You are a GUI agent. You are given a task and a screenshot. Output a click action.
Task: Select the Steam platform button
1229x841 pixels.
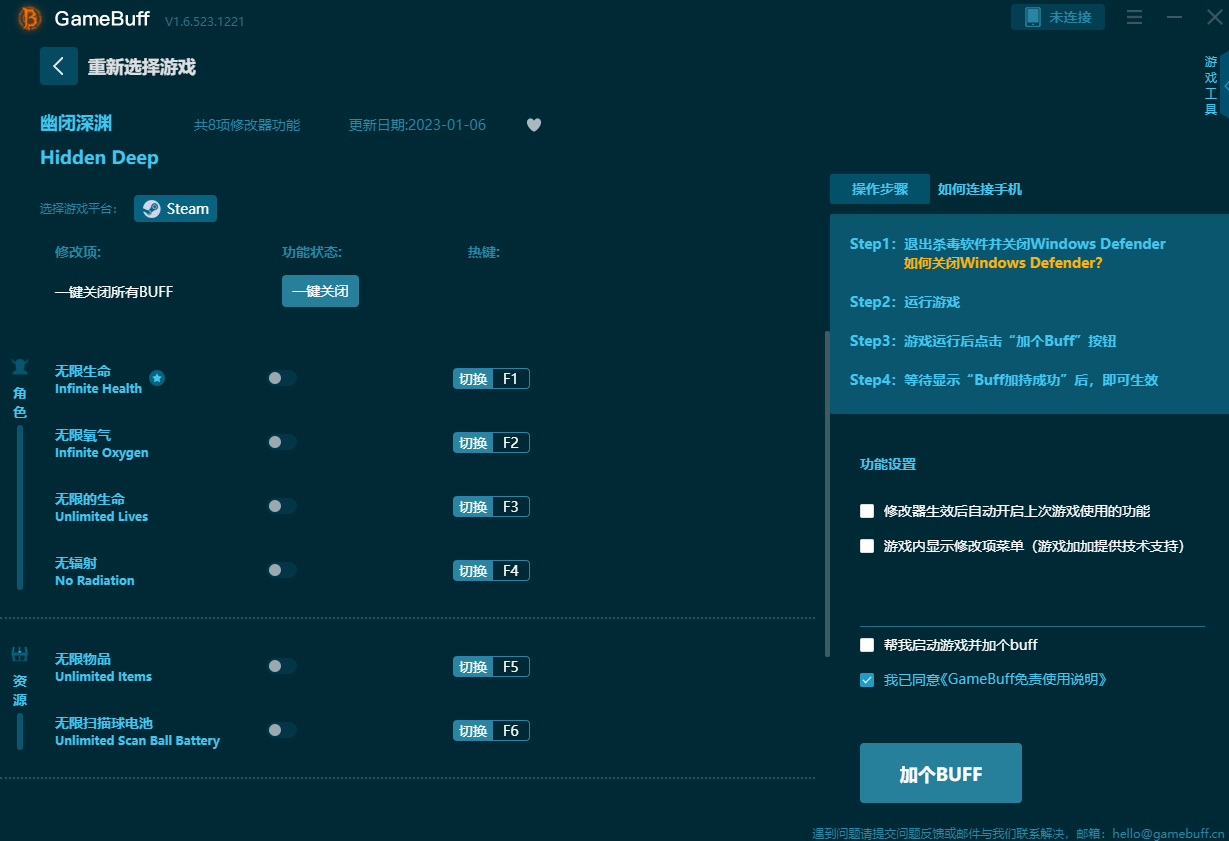point(175,209)
